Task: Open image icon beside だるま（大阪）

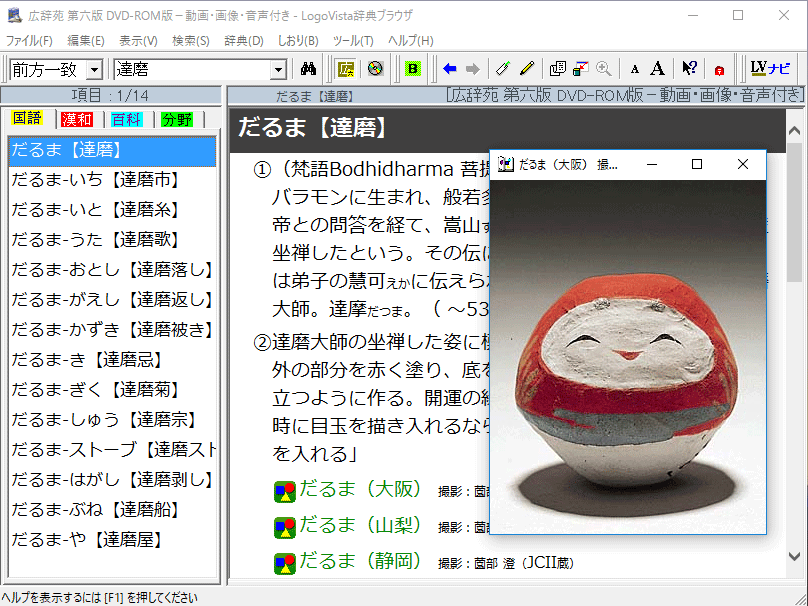Action: (x=284, y=492)
